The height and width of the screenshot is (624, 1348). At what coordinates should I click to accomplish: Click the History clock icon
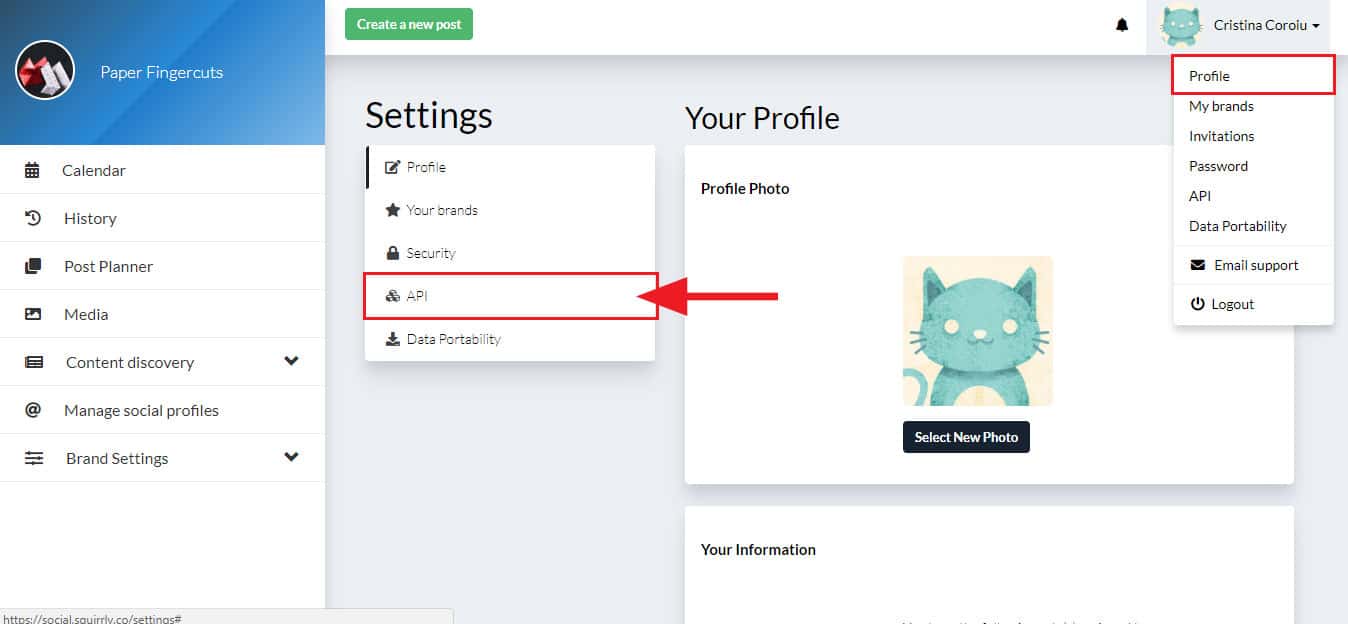tap(33, 218)
